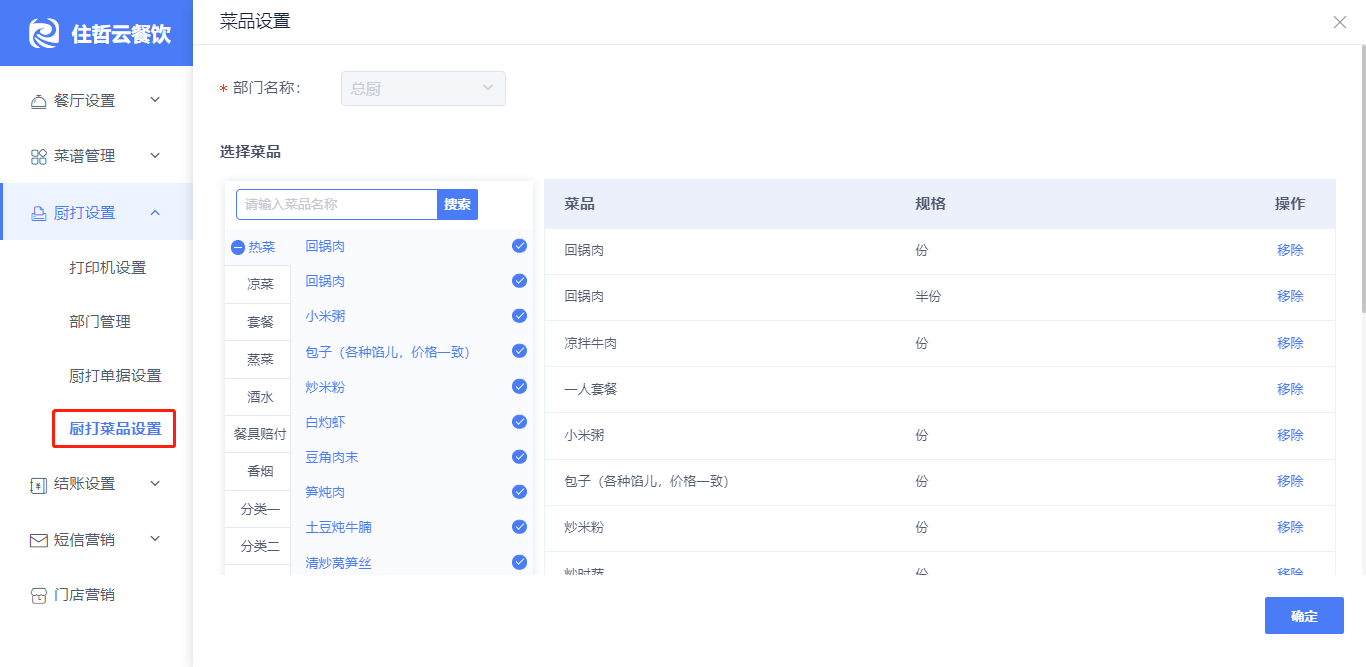Expand the 结账设置 sidebar chevron
Image resolution: width=1366 pixels, height=667 pixels.
155,484
